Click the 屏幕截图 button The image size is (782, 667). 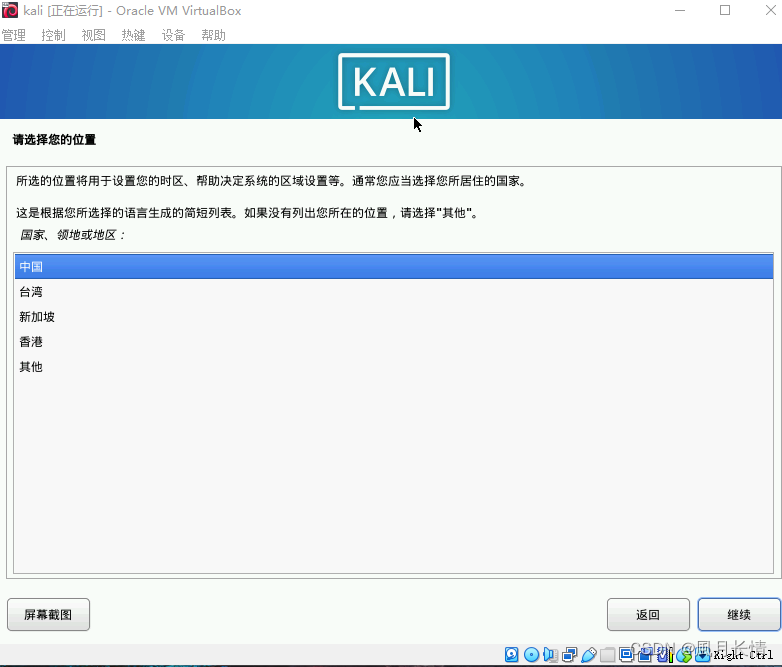click(48, 615)
